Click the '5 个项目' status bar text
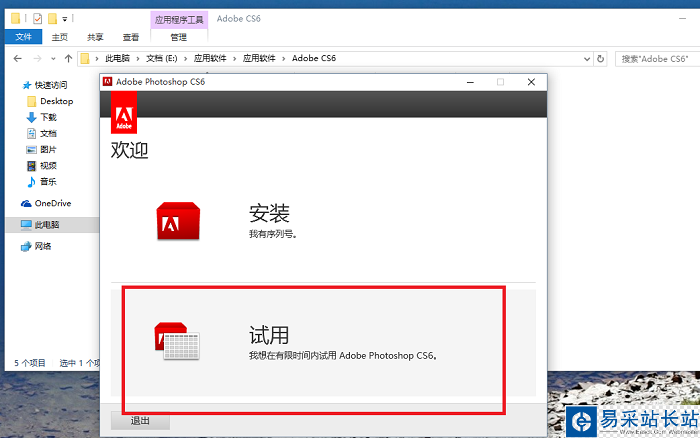Screen dimensions: 700x438 tap(30, 363)
